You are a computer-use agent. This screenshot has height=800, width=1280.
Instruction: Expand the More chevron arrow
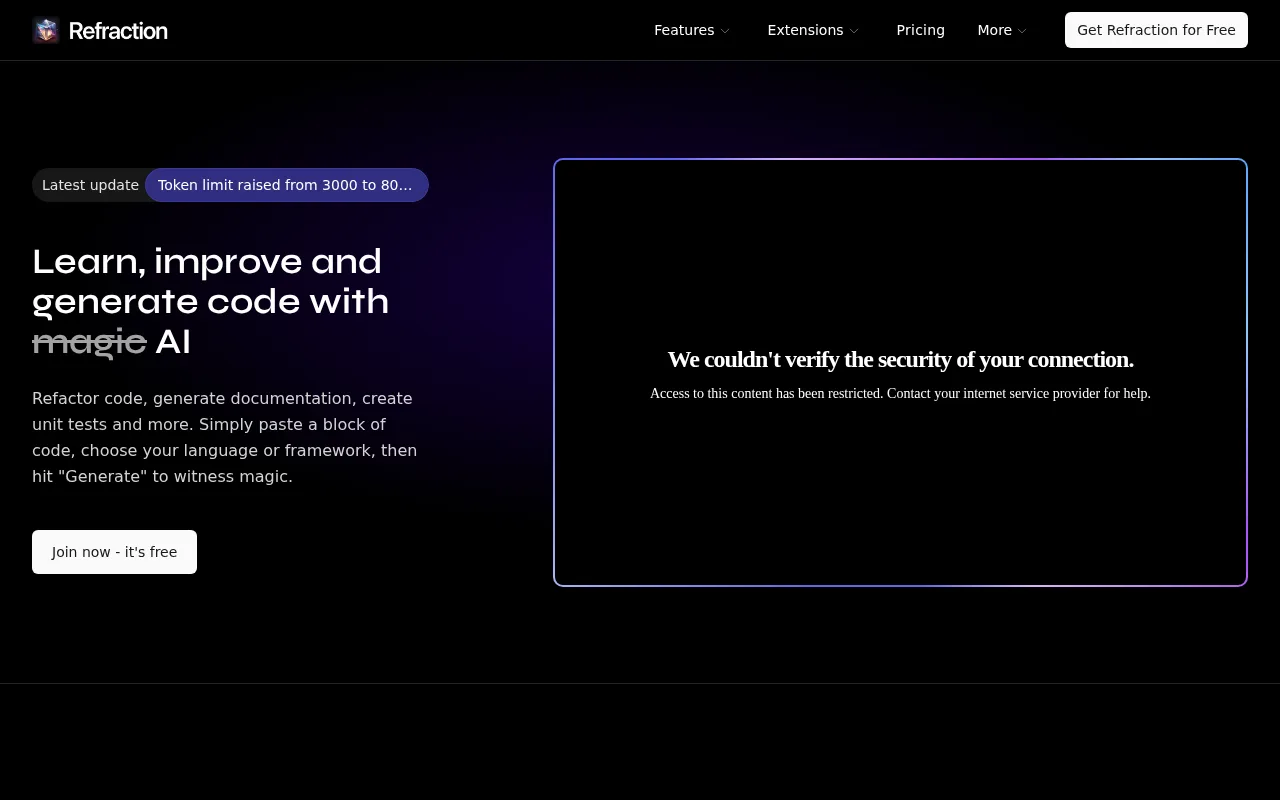[x=1022, y=31]
